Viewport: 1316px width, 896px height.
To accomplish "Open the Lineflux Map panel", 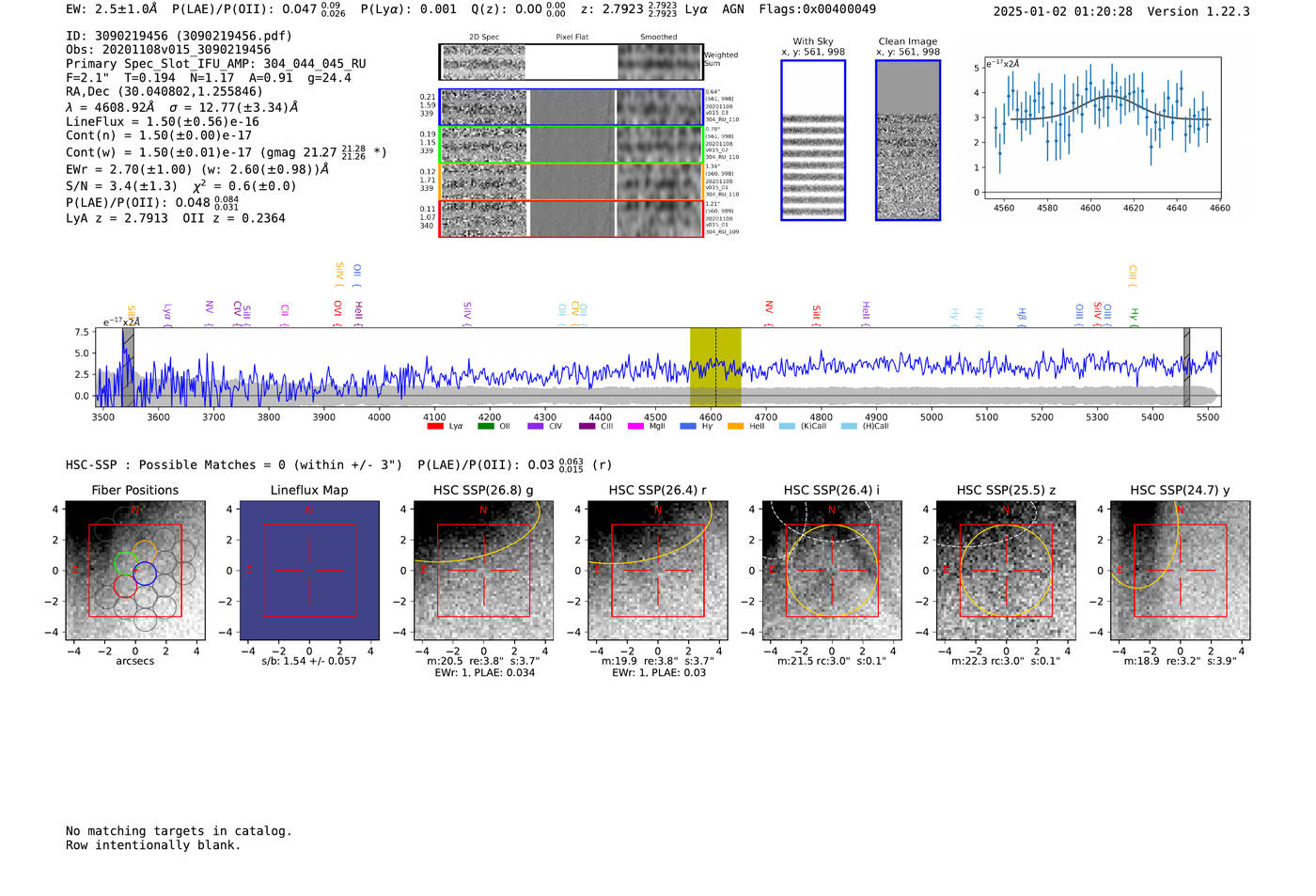I will tap(309, 571).
